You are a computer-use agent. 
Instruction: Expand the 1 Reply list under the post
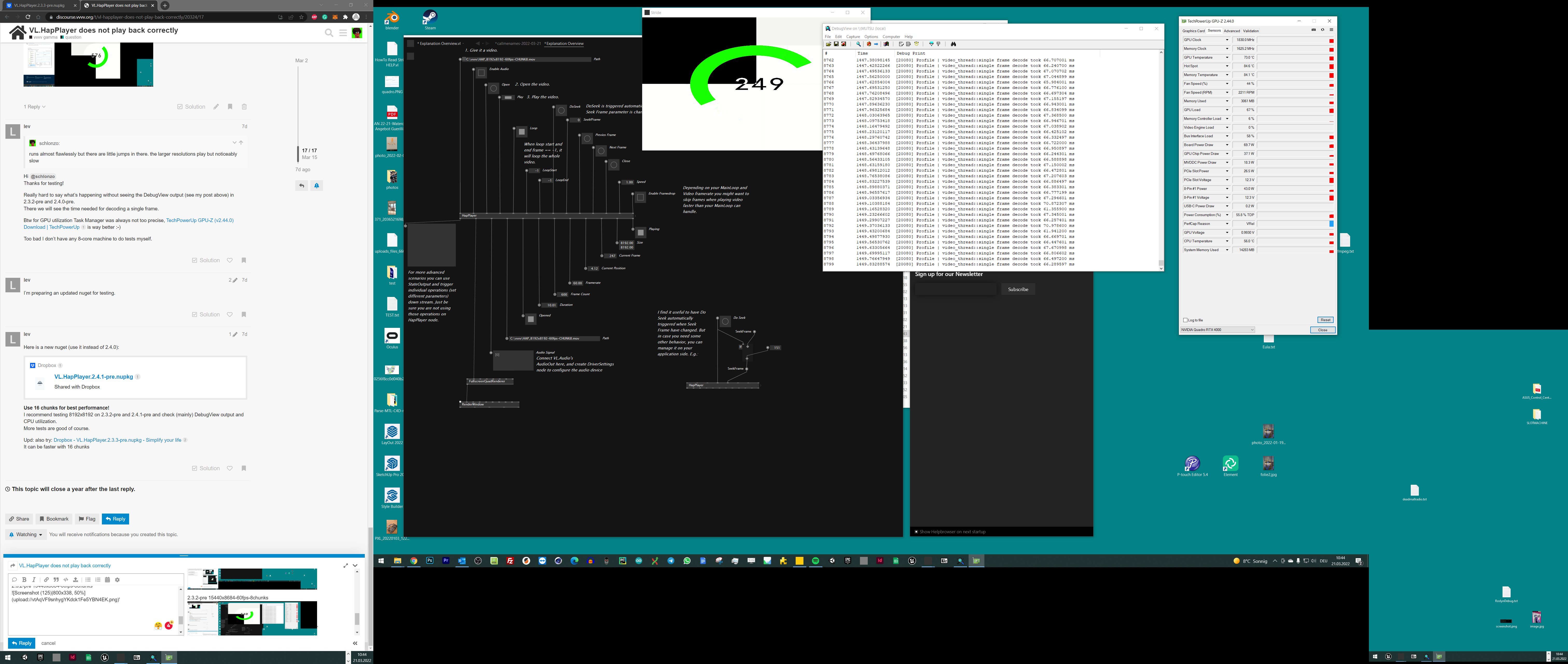tap(35, 107)
